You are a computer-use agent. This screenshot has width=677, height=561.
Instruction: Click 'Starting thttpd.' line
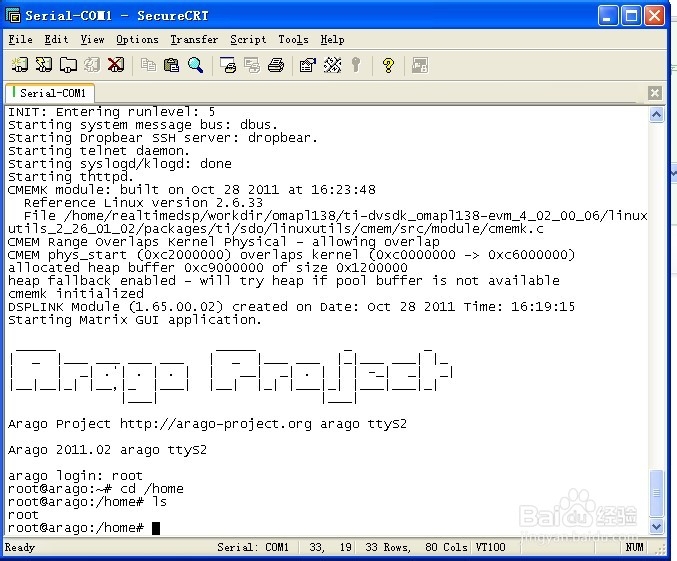(x=71, y=177)
